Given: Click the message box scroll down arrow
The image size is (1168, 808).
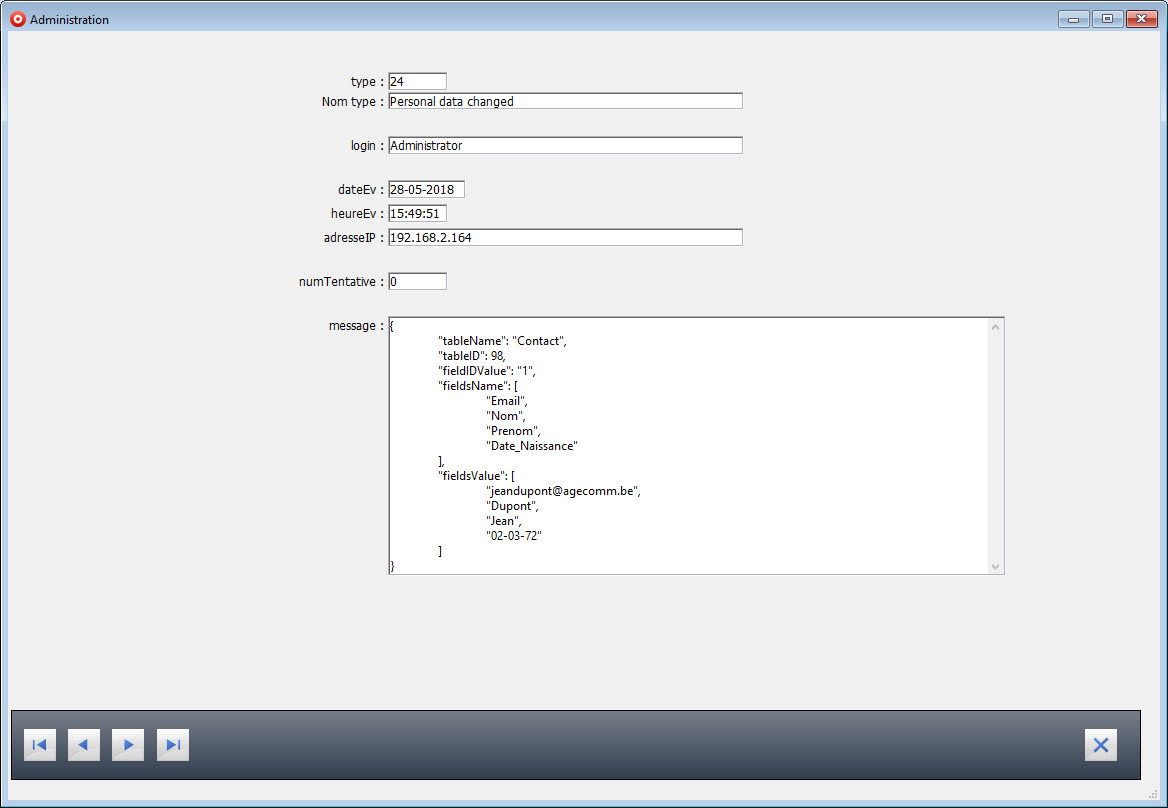Looking at the screenshot, I should (x=995, y=566).
